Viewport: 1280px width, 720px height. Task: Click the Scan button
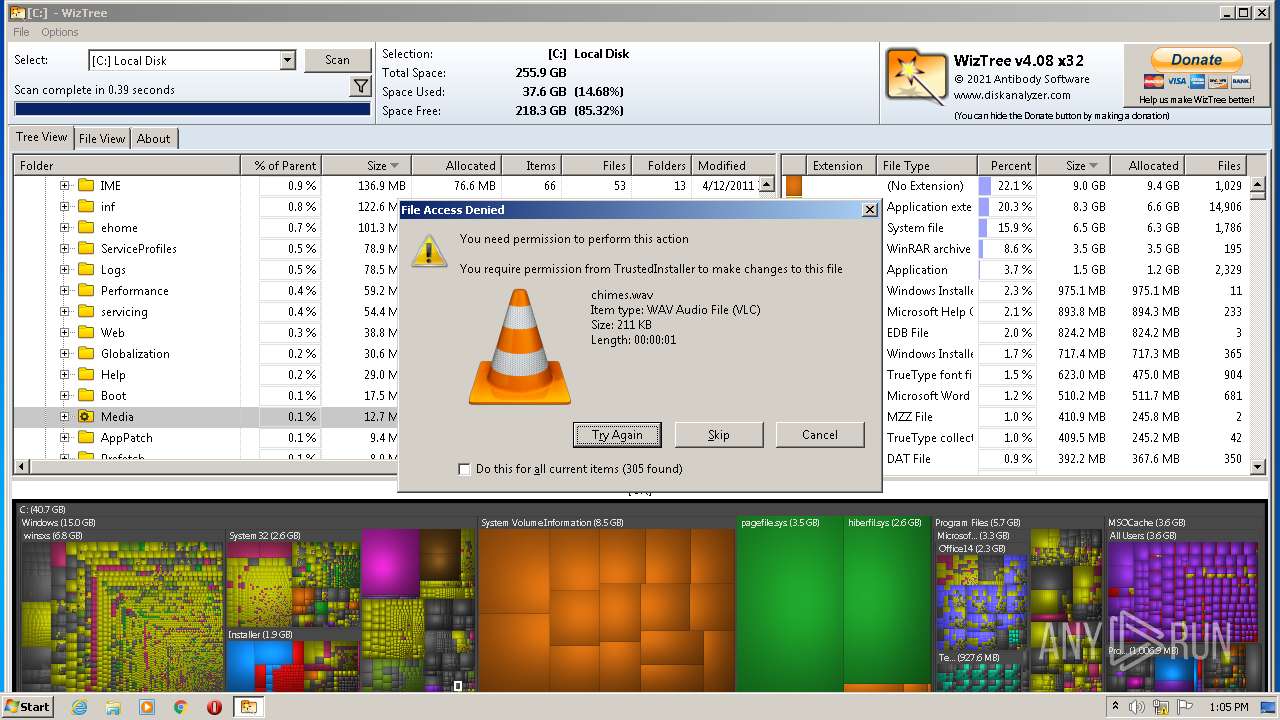click(x=337, y=60)
